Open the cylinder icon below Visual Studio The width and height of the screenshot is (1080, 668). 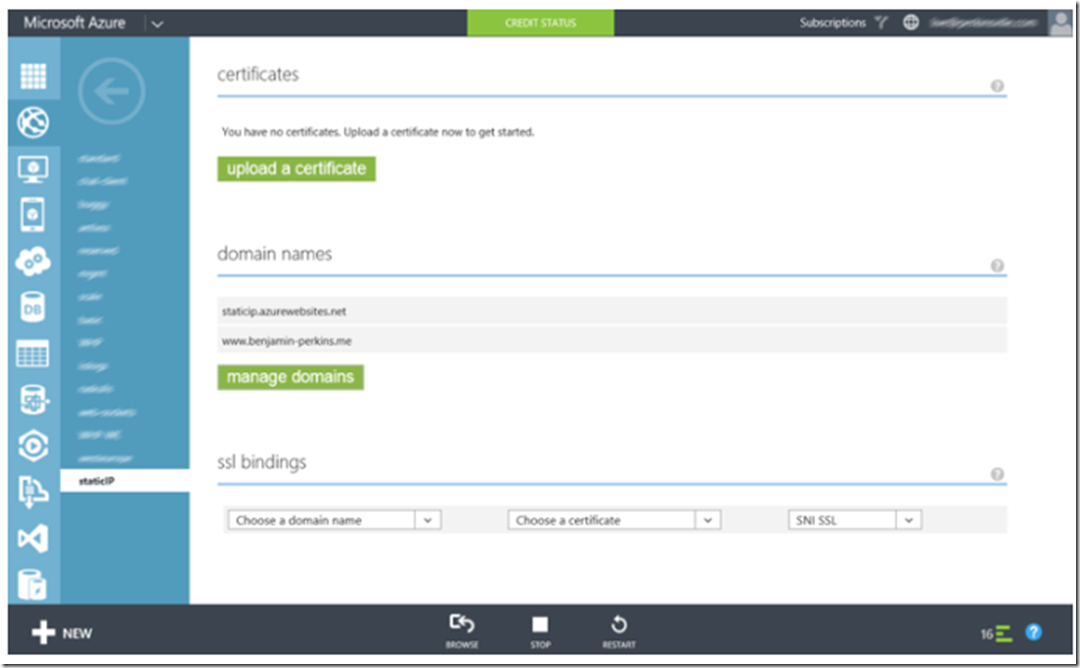33,585
